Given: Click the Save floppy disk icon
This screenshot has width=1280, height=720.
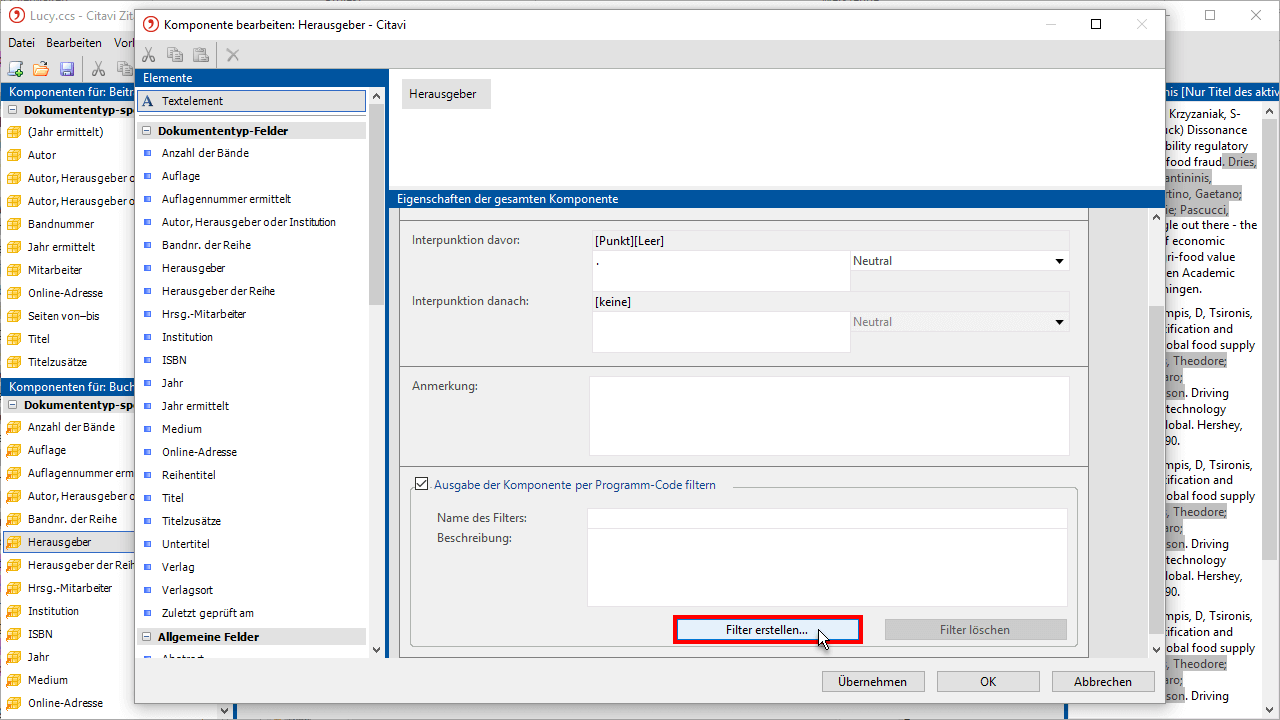Looking at the screenshot, I should [67, 69].
